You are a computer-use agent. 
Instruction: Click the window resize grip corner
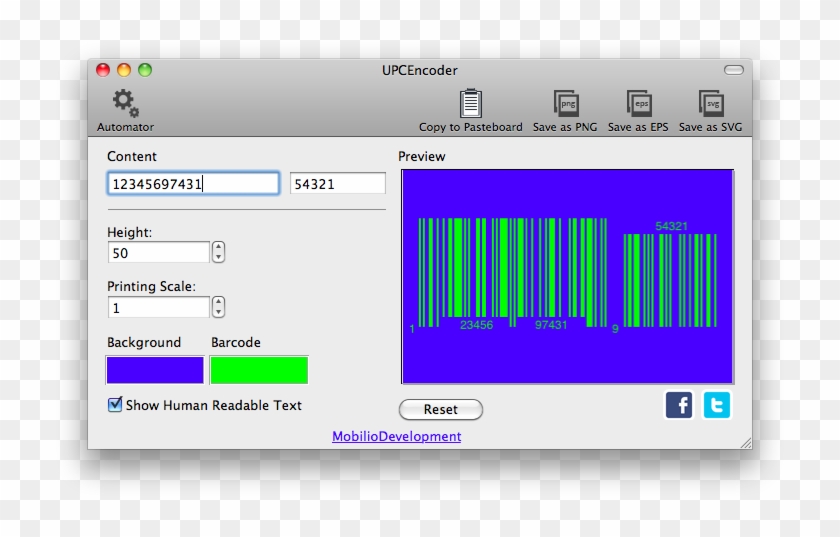tap(746, 443)
